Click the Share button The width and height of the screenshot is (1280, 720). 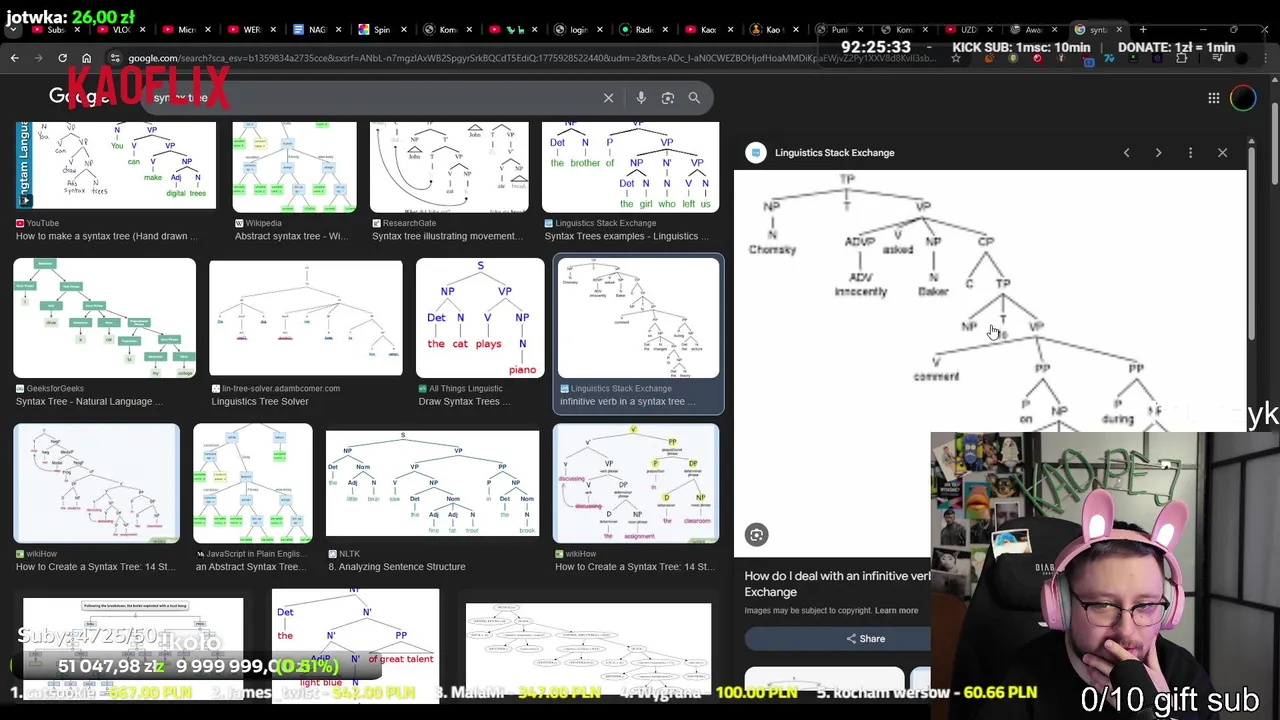[866, 639]
